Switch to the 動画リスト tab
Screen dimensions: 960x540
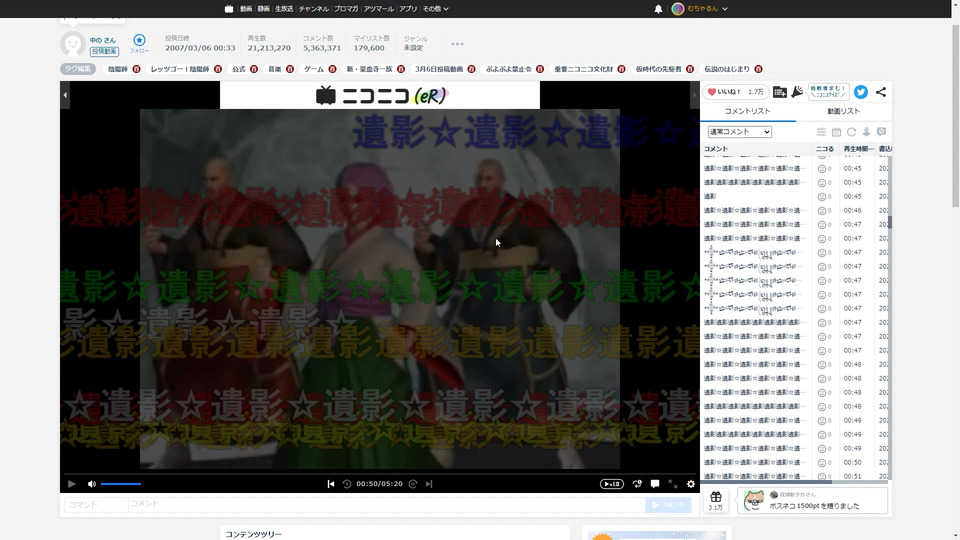pos(844,111)
